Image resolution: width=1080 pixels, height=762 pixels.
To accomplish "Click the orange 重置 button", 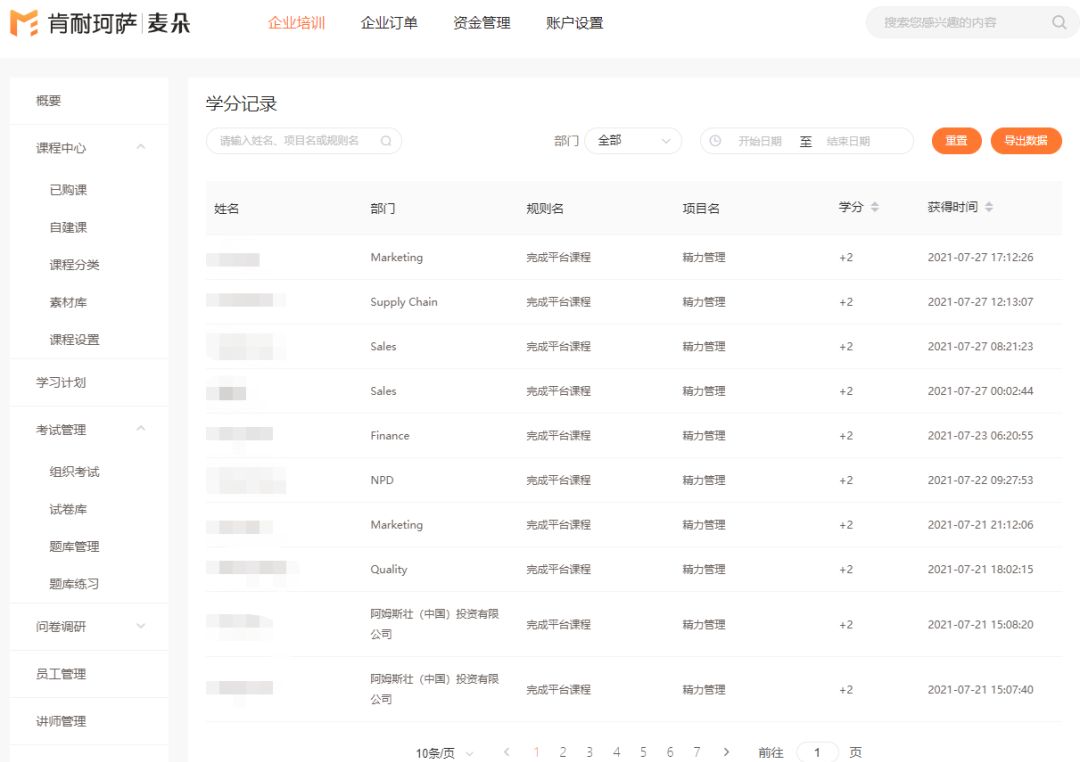I will pyautogui.click(x=956, y=141).
